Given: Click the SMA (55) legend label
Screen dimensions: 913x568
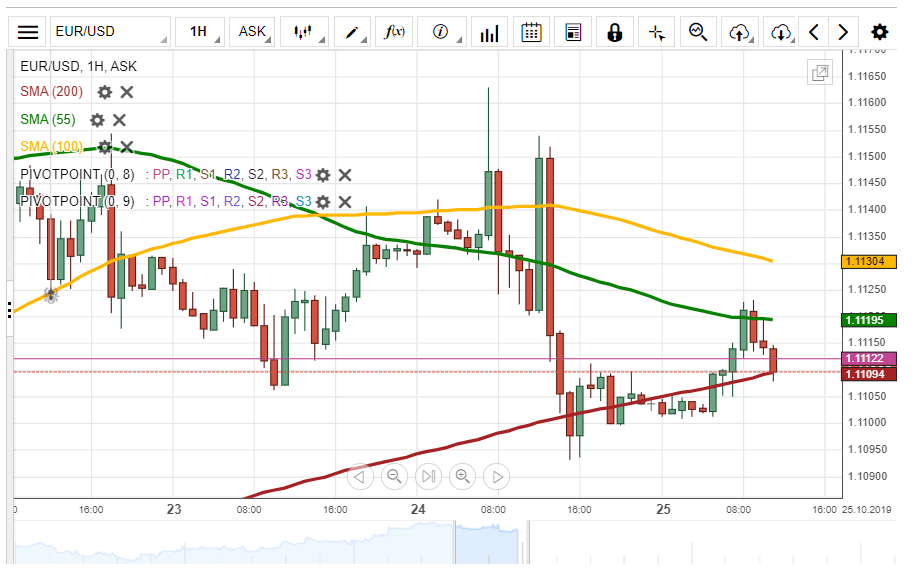Looking at the screenshot, I should point(48,119).
